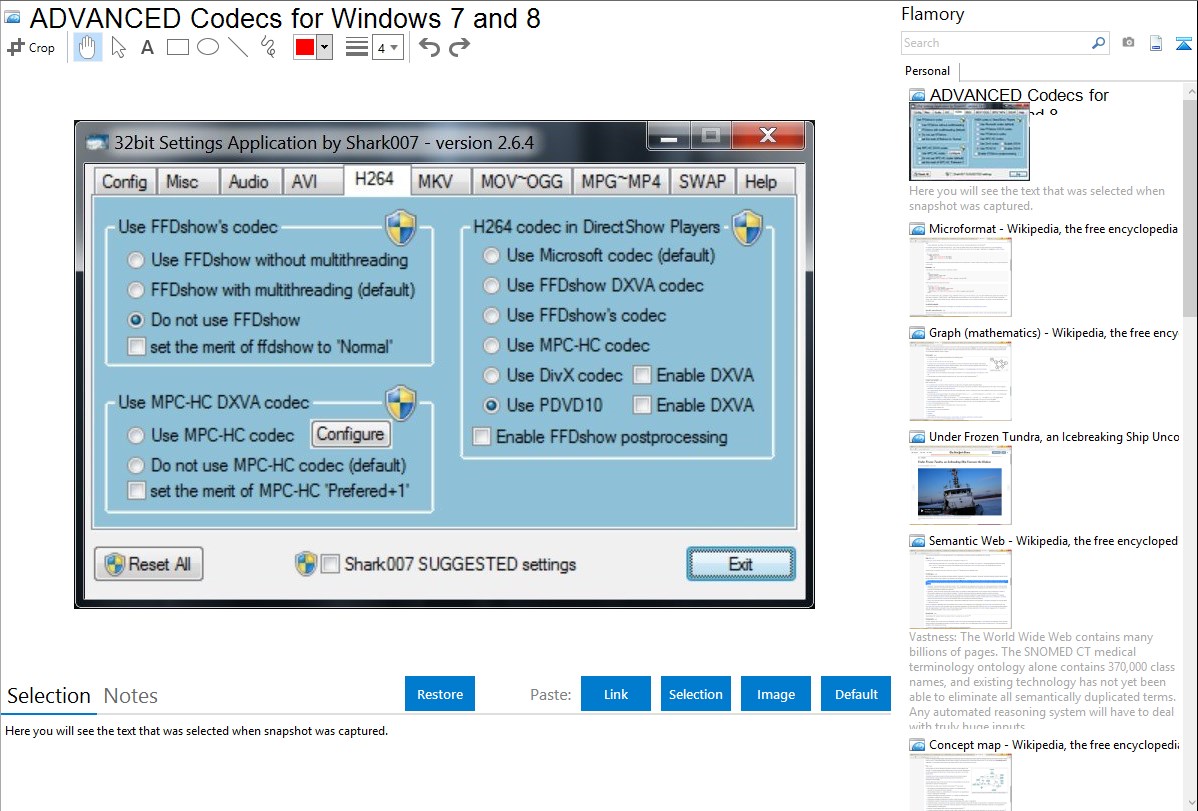Paste as Image button

775,694
